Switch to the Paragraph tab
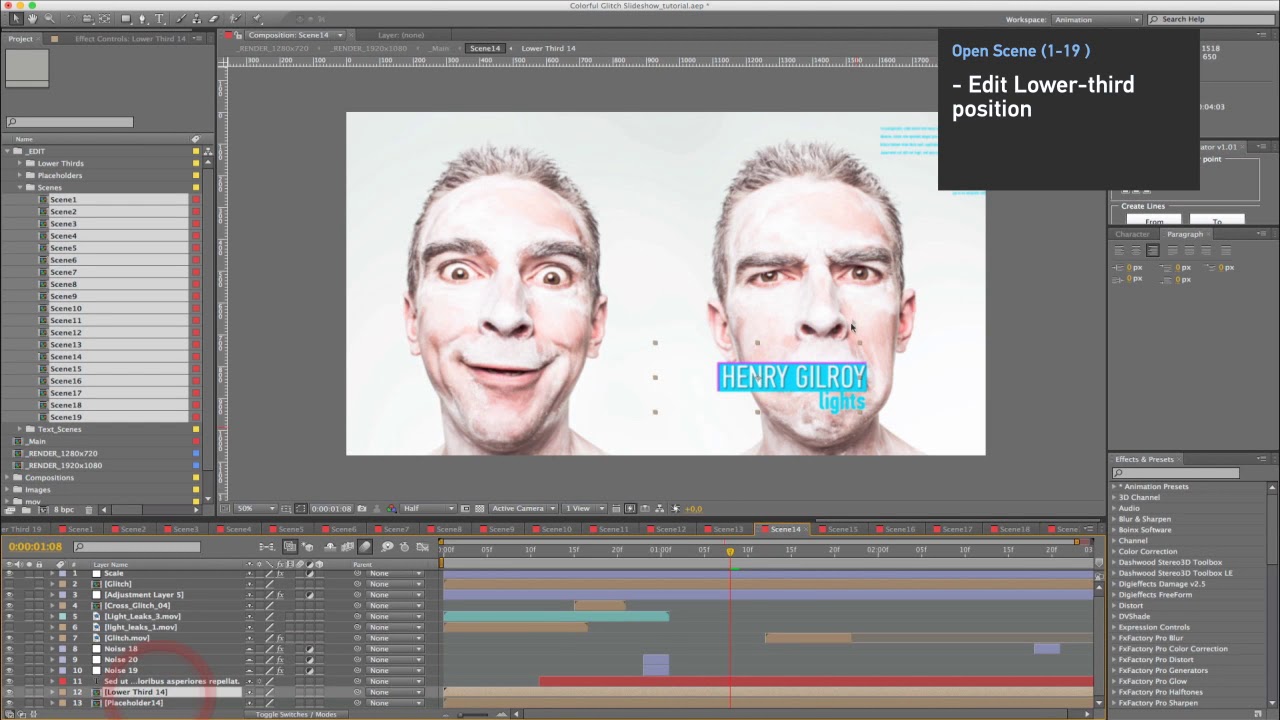Viewport: 1280px width, 720px height. 1184,234
